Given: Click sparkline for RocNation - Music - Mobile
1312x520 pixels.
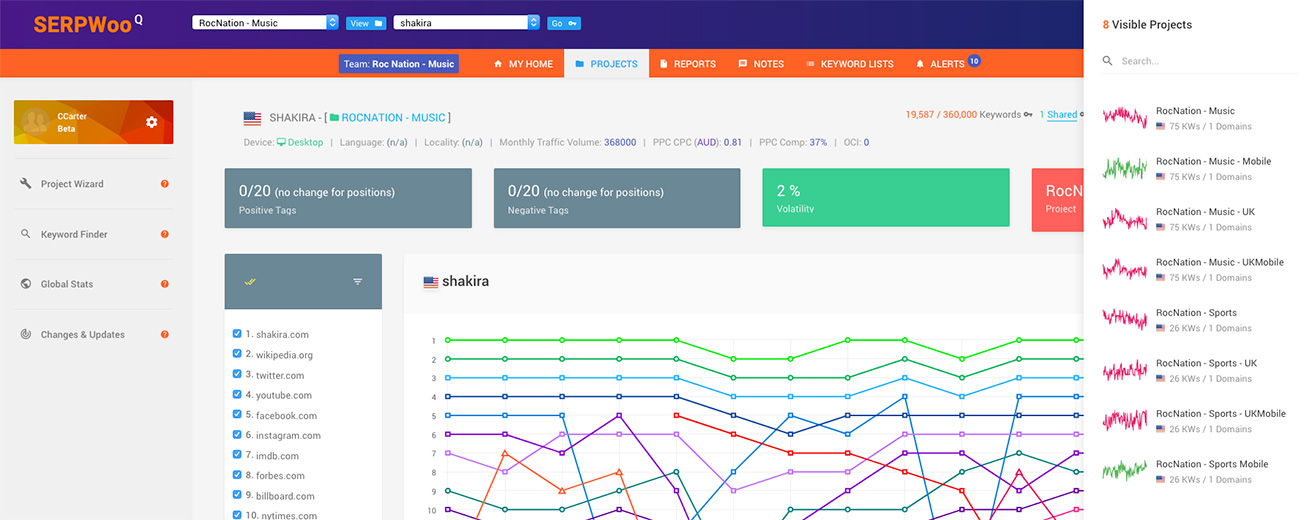Looking at the screenshot, I should (1125, 168).
